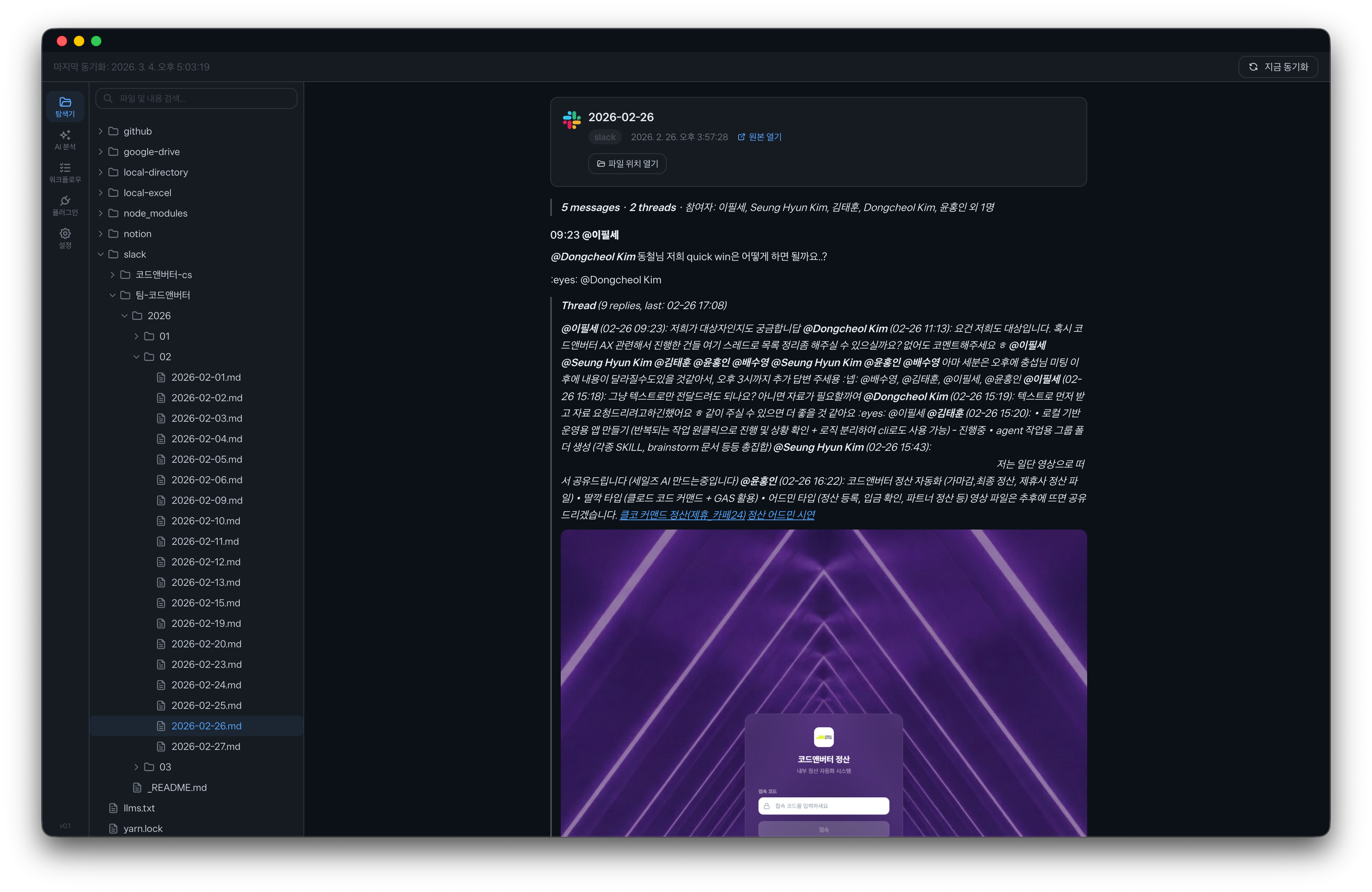Click the yarn.lock file icon
Screen dimensions: 1372x892
pyautogui.click(x=114, y=828)
